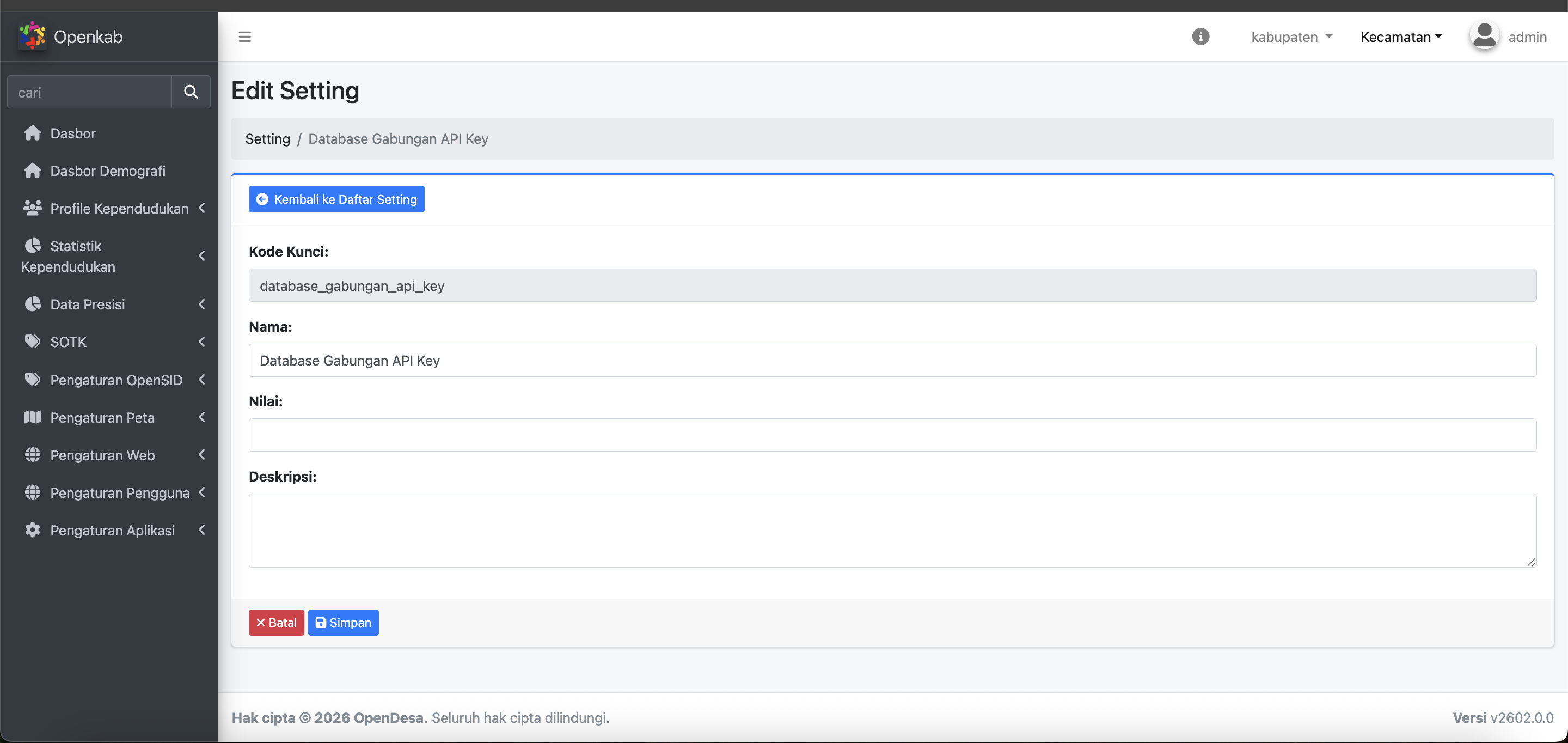The width and height of the screenshot is (1568, 743).
Task: Expand Pengaturan OpenSID sidebar chevron
Action: pyautogui.click(x=201, y=380)
